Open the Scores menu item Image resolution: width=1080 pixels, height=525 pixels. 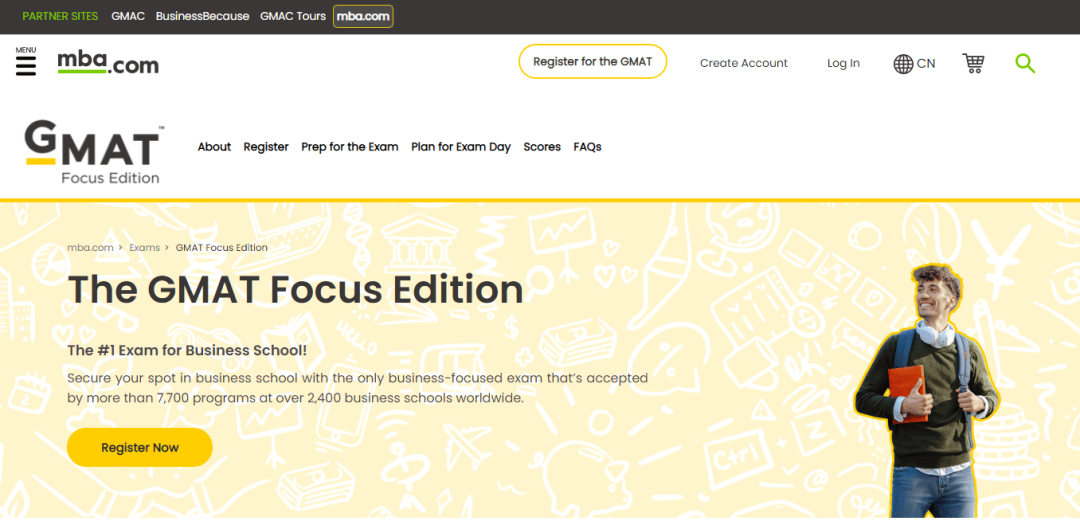tap(542, 147)
